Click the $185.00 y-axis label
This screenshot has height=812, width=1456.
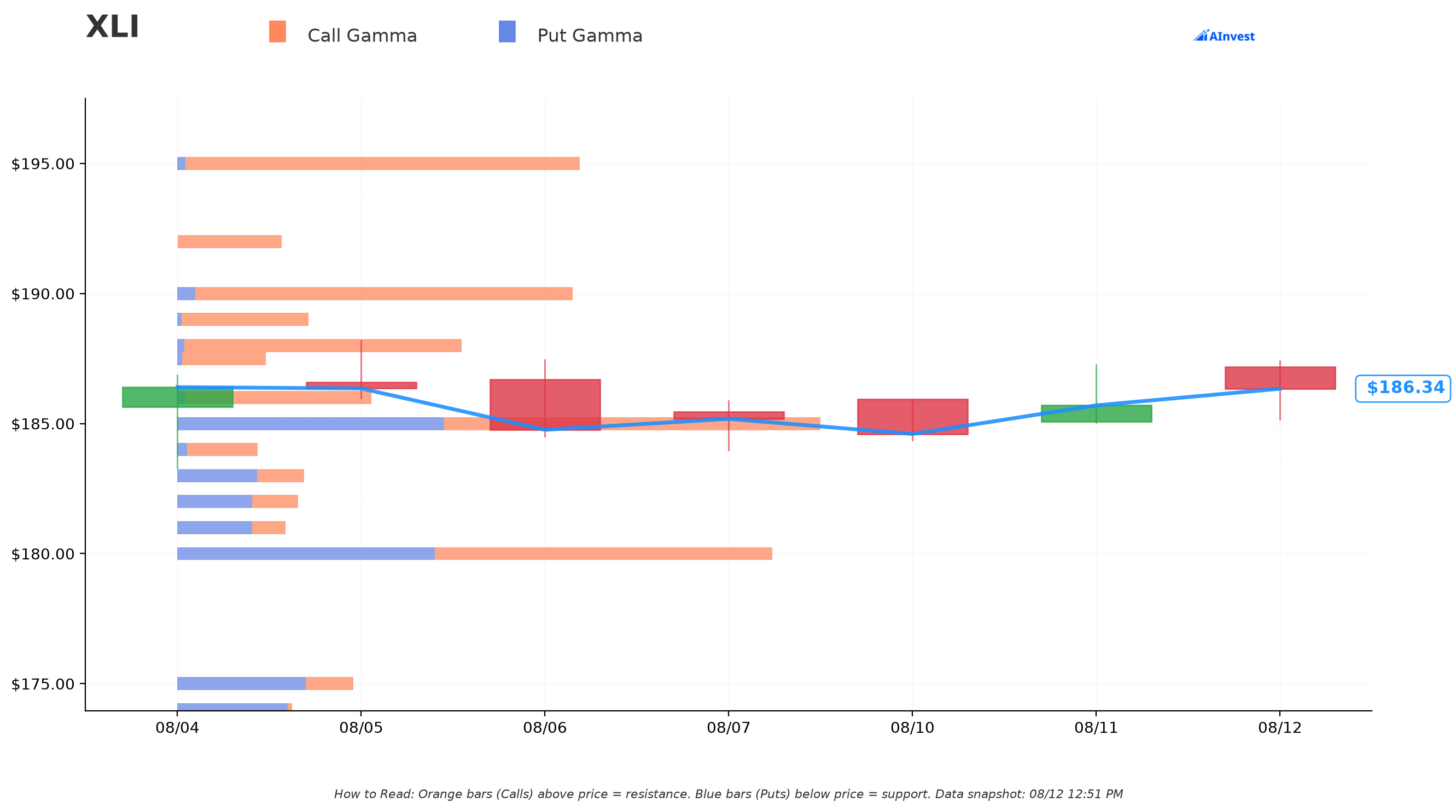43,424
